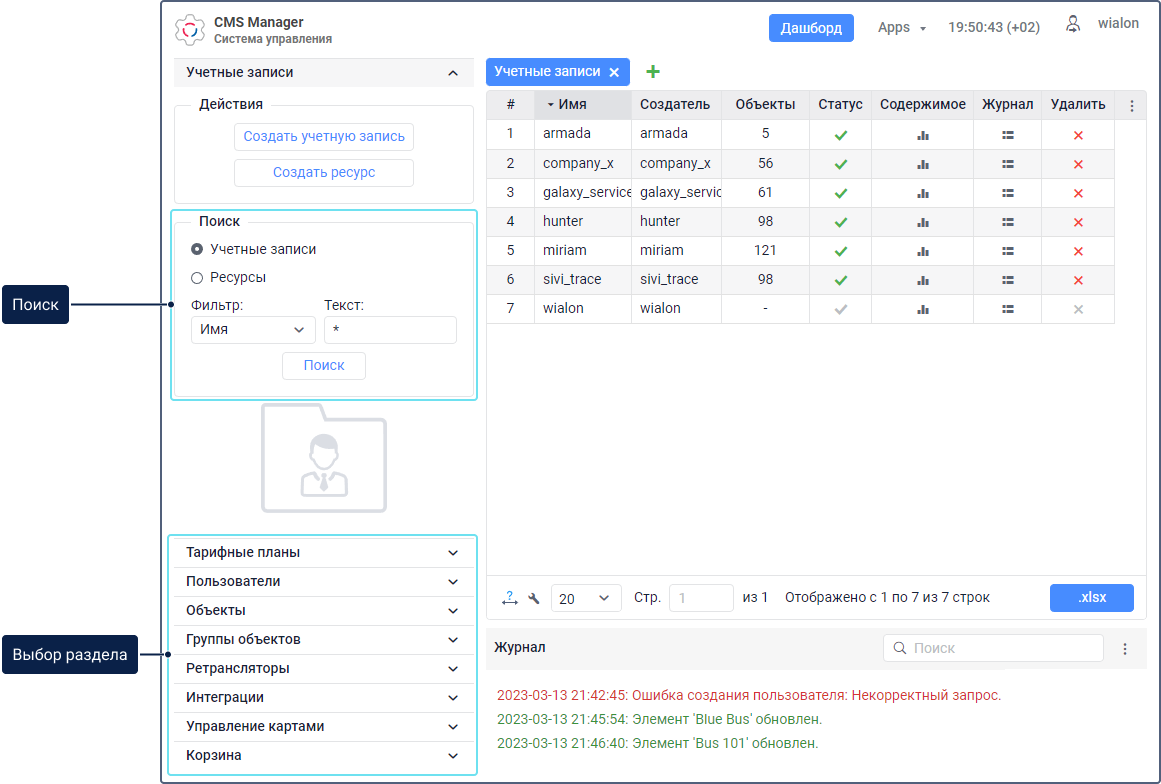This screenshot has height=784, width=1161.
Task: Open the Apps menu
Action: click(902, 28)
